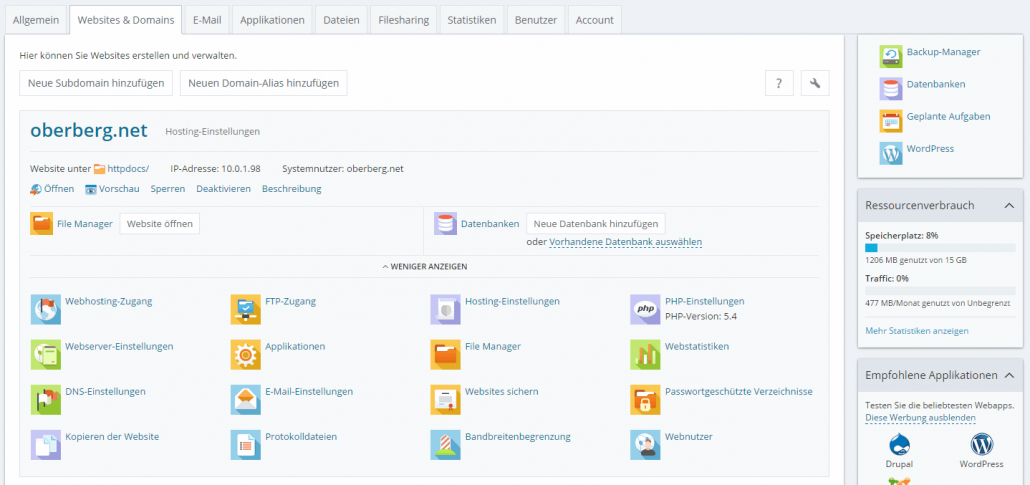Click the wrench settings icon button
The image size is (1030, 485).
[815, 83]
